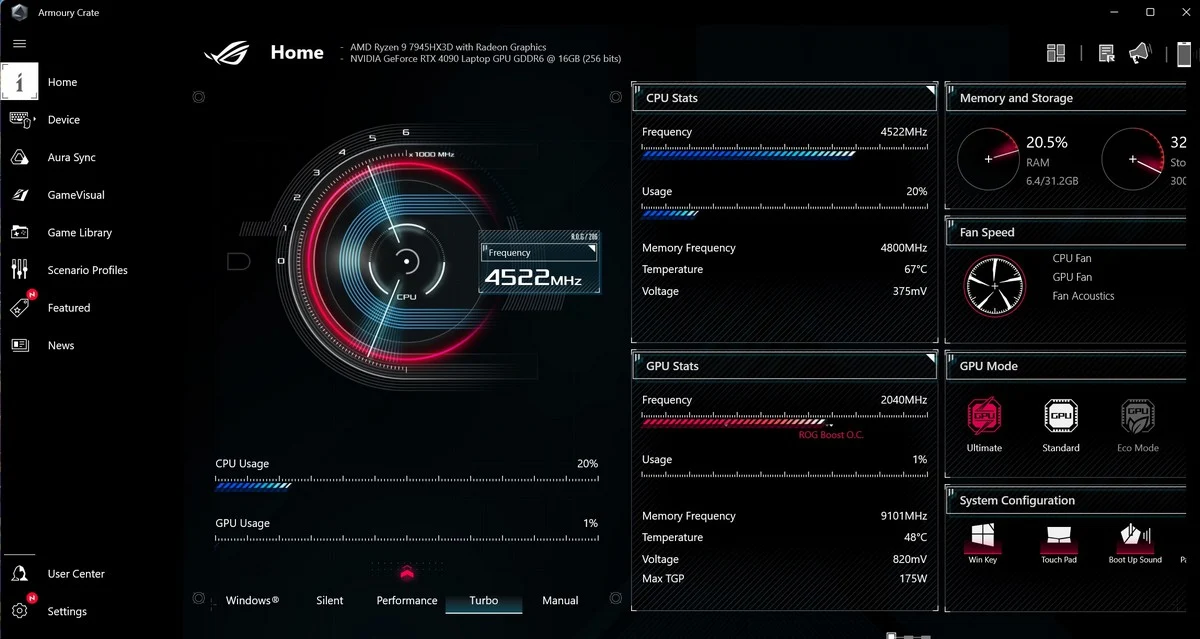Click the Home info icon in sidebar
Image resolution: width=1200 pixels, height=639 pixels.
[20, 82]
